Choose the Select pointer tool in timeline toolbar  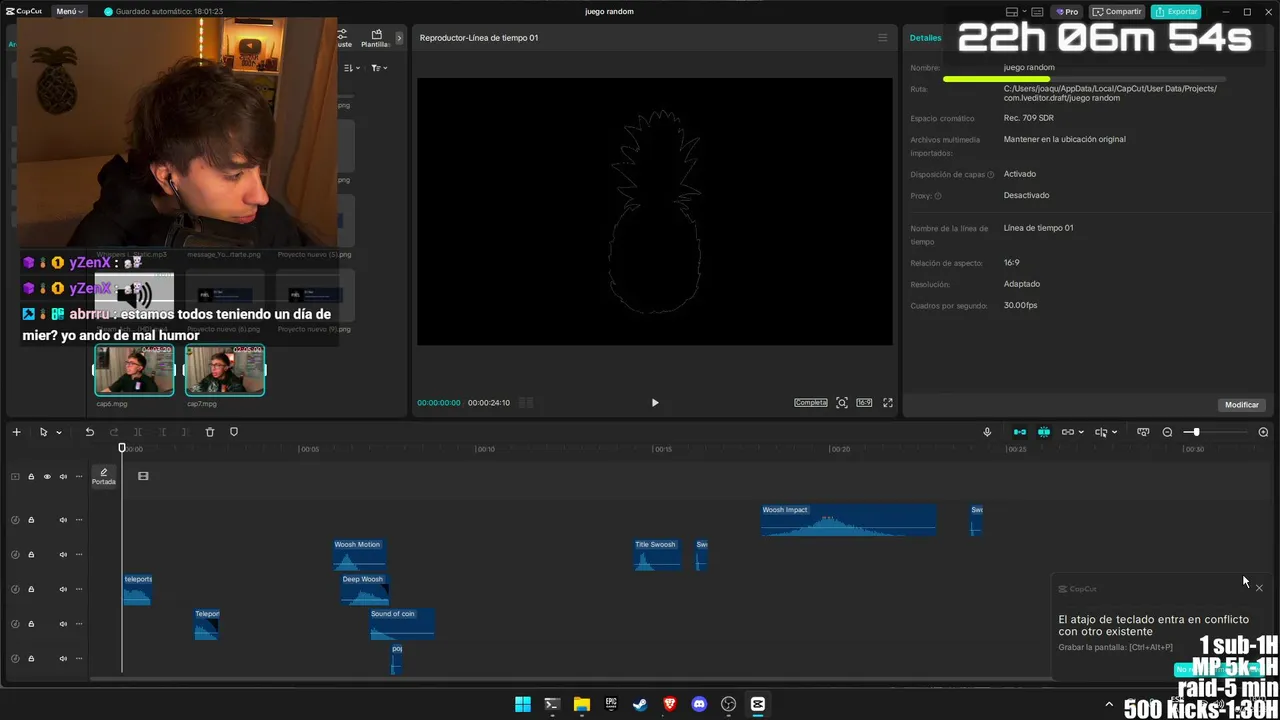tap(43, 432)
